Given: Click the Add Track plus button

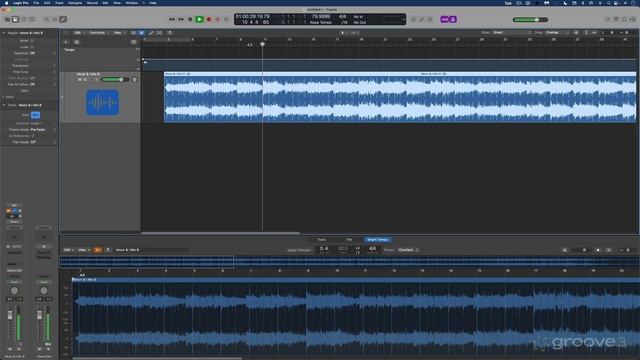Looking at the screenshot, I should point(66,42).
